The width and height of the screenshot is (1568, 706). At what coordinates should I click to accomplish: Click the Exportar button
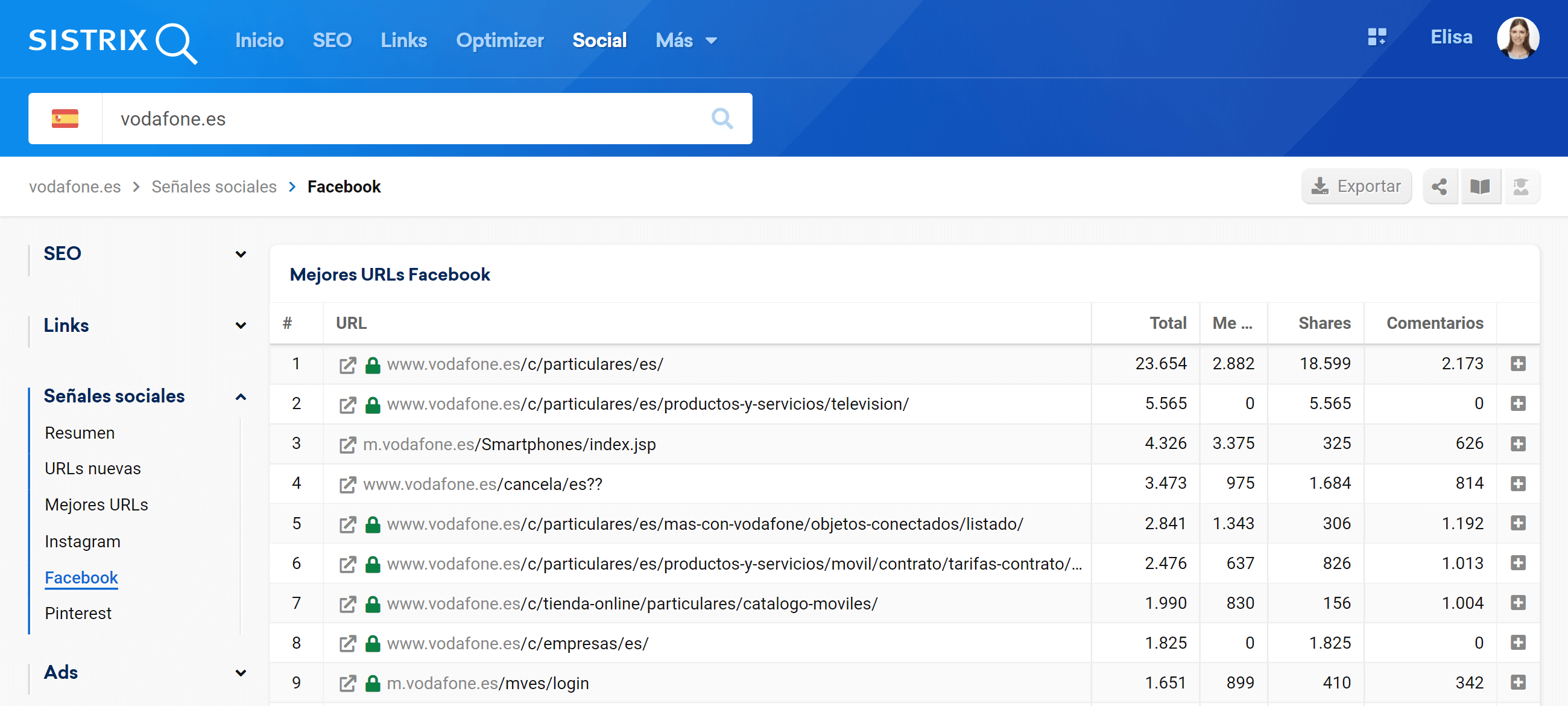tap(1356, 186)
